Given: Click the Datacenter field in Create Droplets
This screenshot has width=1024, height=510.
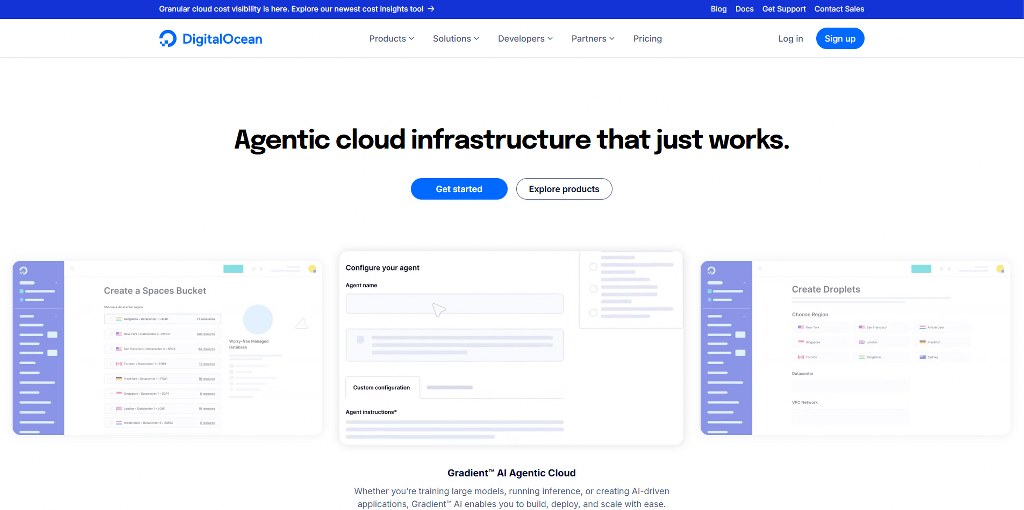Looking at the screenshot, I should pos(851,386).
